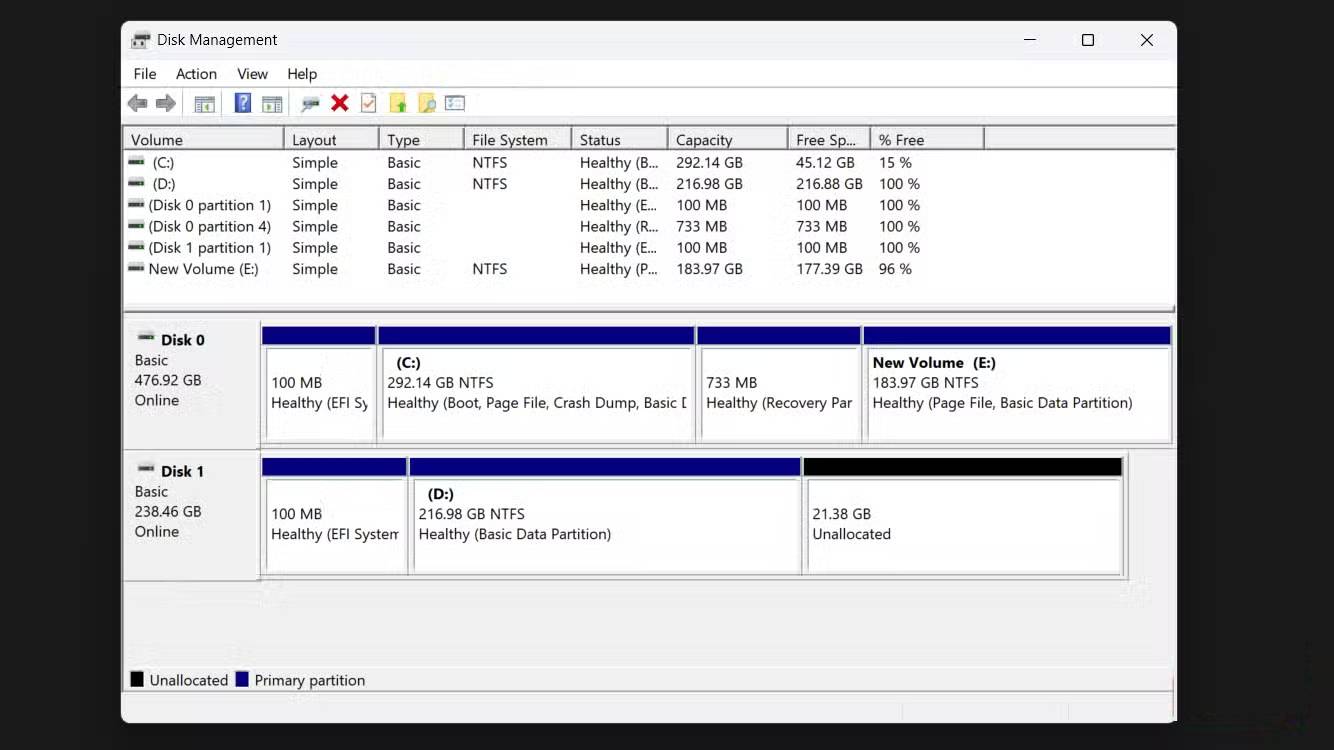This screenshot has width=1334, height=750.
Task: Open Help using the question mark toolbar icon
Action: pos(242,103)
